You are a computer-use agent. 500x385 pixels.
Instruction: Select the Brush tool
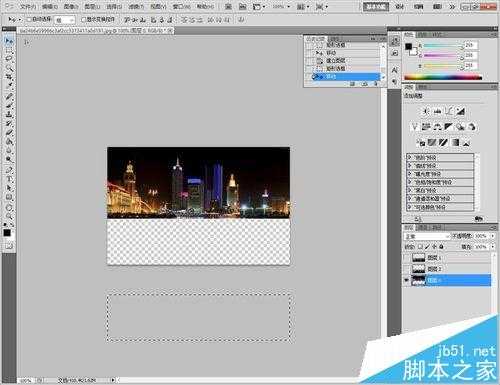(9, 106)
